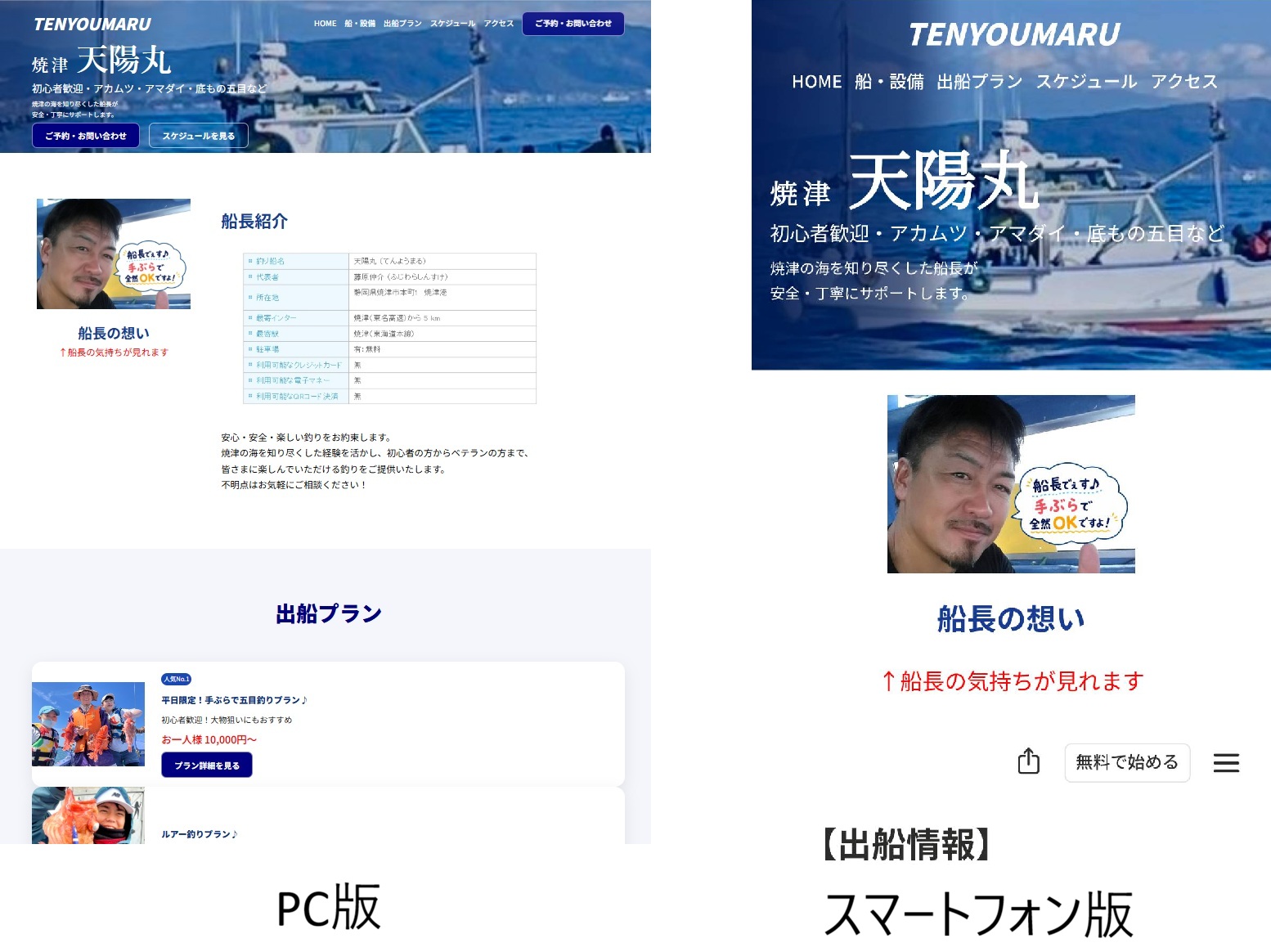Select 船・設備 in the PC version navigation

tap(360, 24)
